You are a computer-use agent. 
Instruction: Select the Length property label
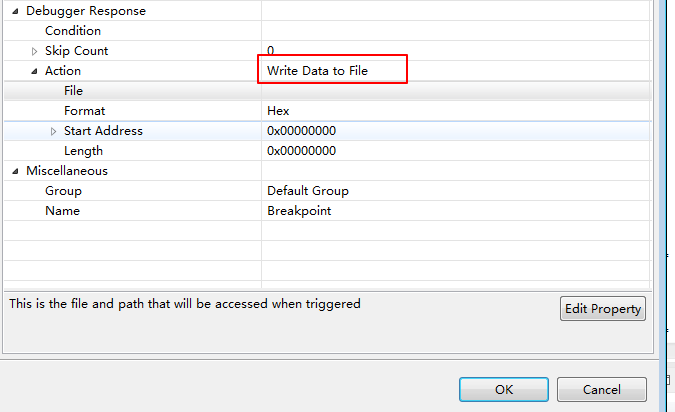click(83, 151)
